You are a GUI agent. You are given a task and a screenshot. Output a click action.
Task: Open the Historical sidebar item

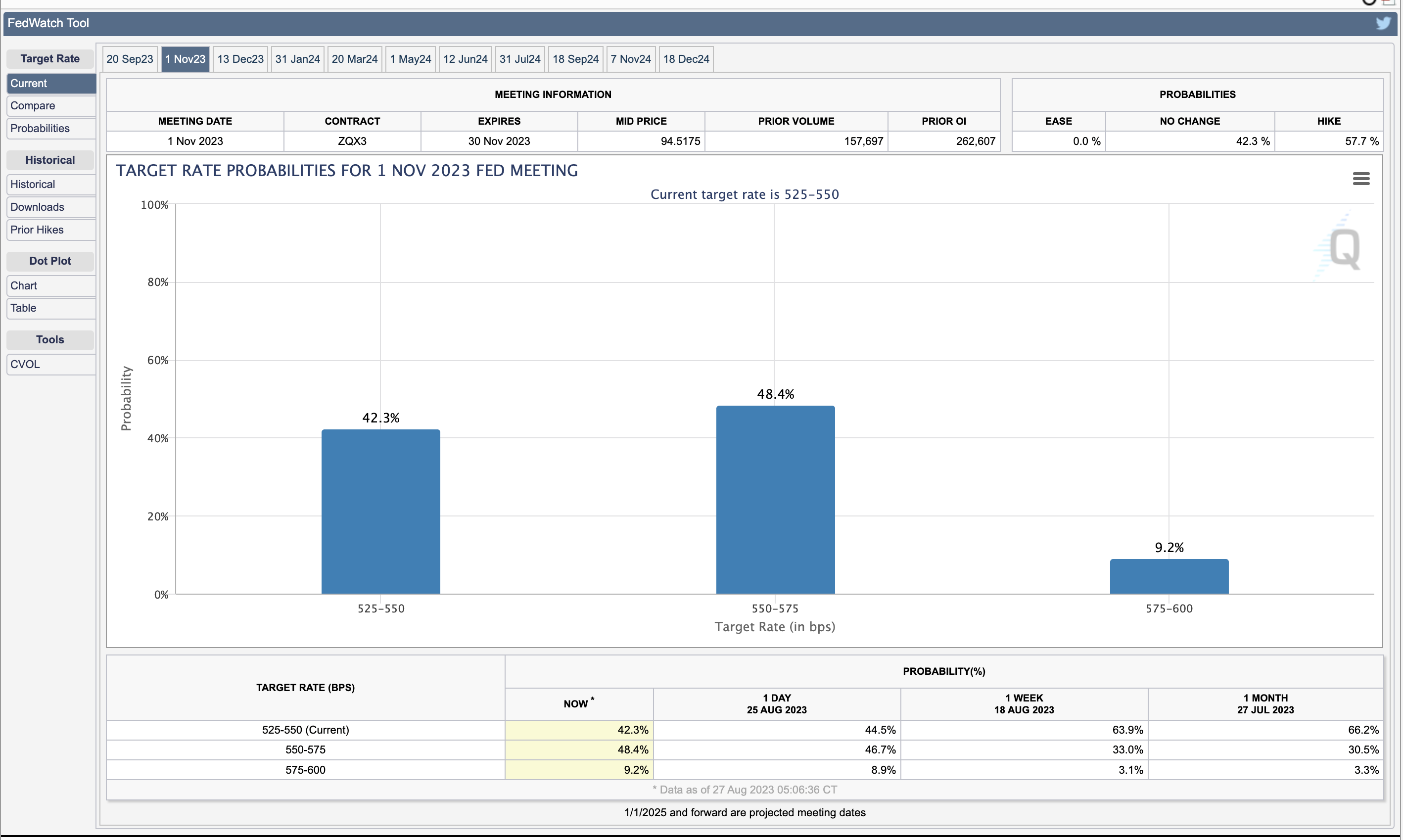50,185
